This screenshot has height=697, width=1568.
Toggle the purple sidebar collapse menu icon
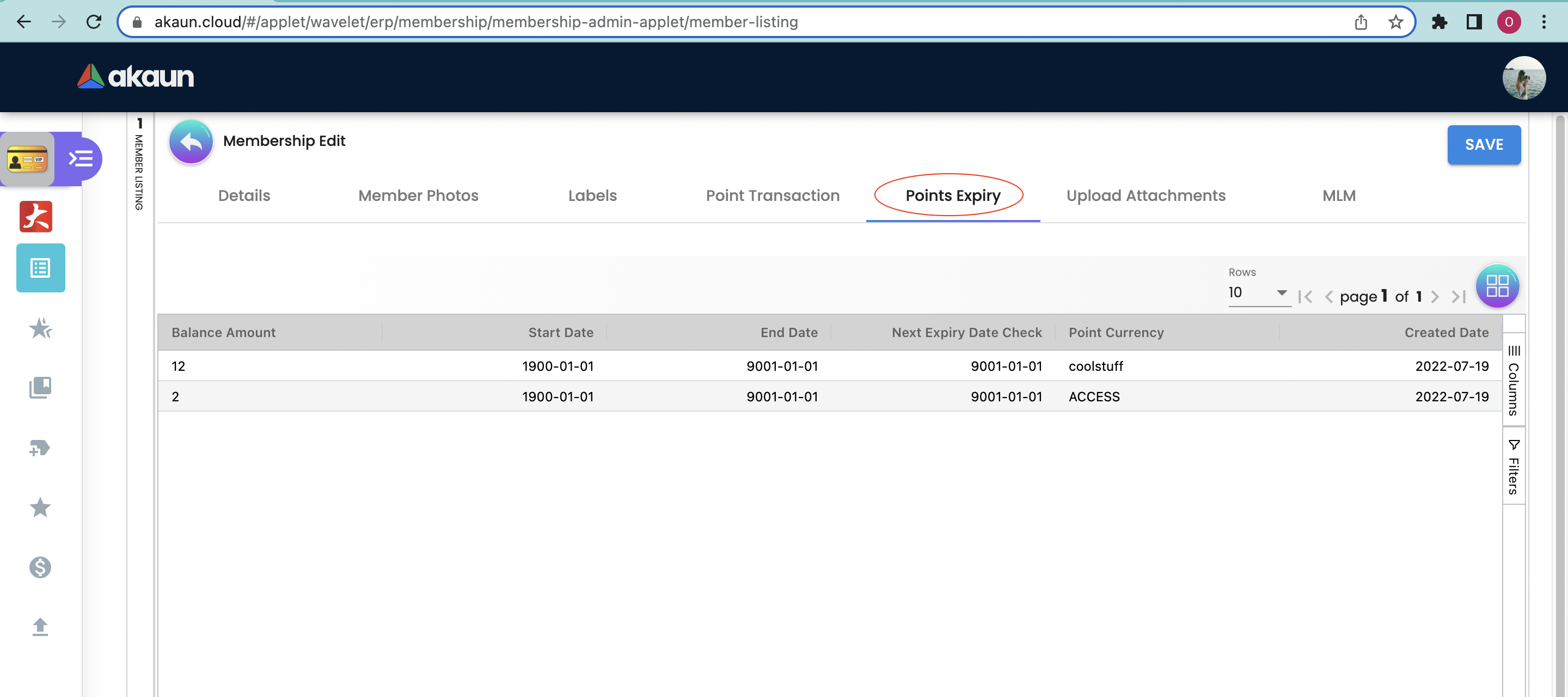tap(81, 159)
